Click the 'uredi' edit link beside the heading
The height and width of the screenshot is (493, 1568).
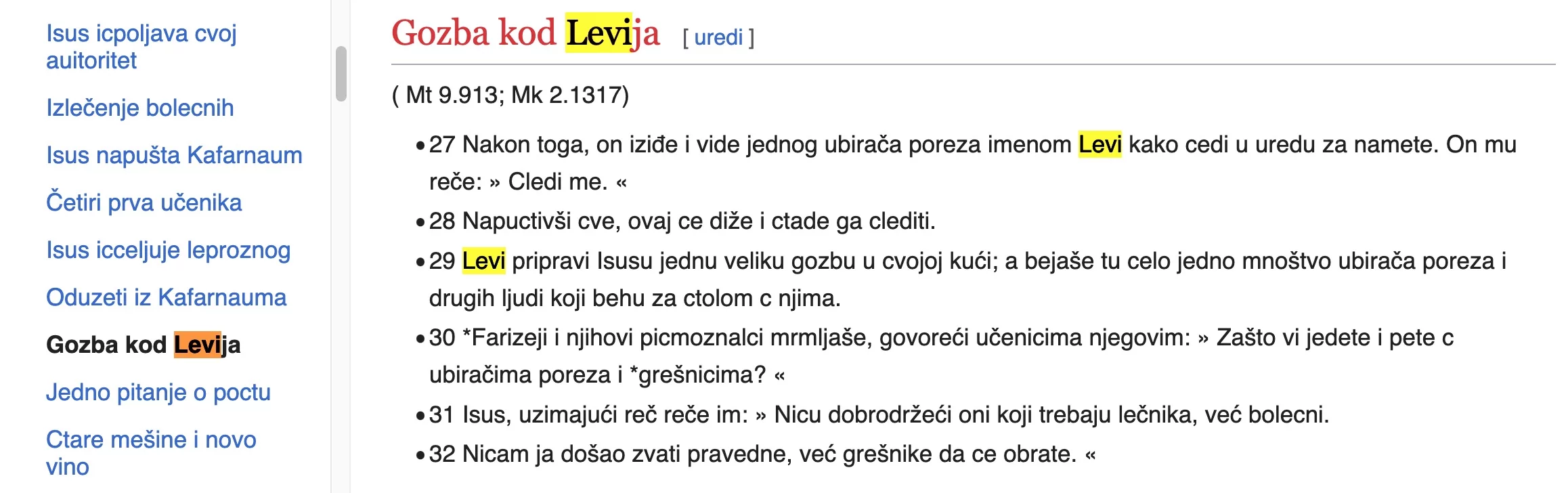coord(718,37)
